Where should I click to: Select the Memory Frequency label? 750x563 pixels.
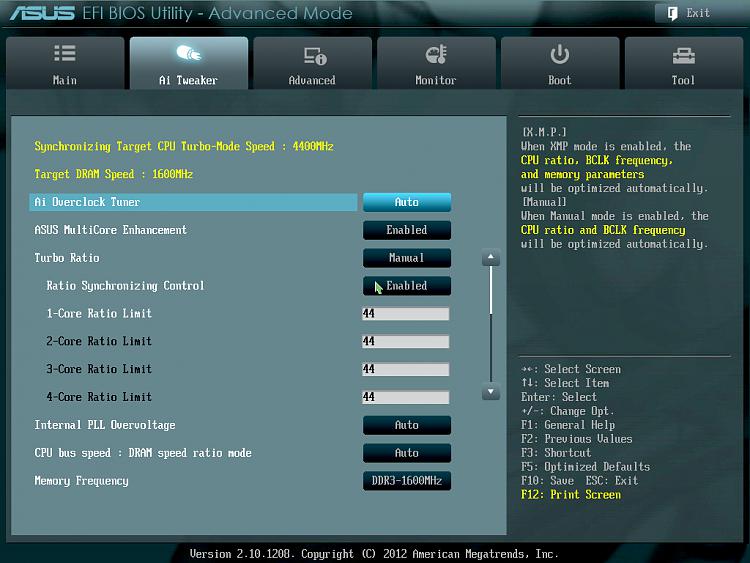(x=81, y=481)
